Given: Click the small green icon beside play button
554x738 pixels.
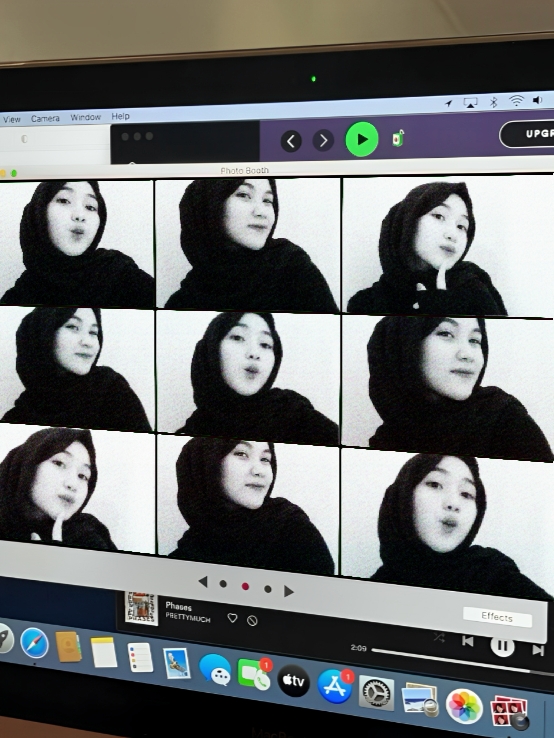Looking at the screenshot, I should (x=398, y=138).
